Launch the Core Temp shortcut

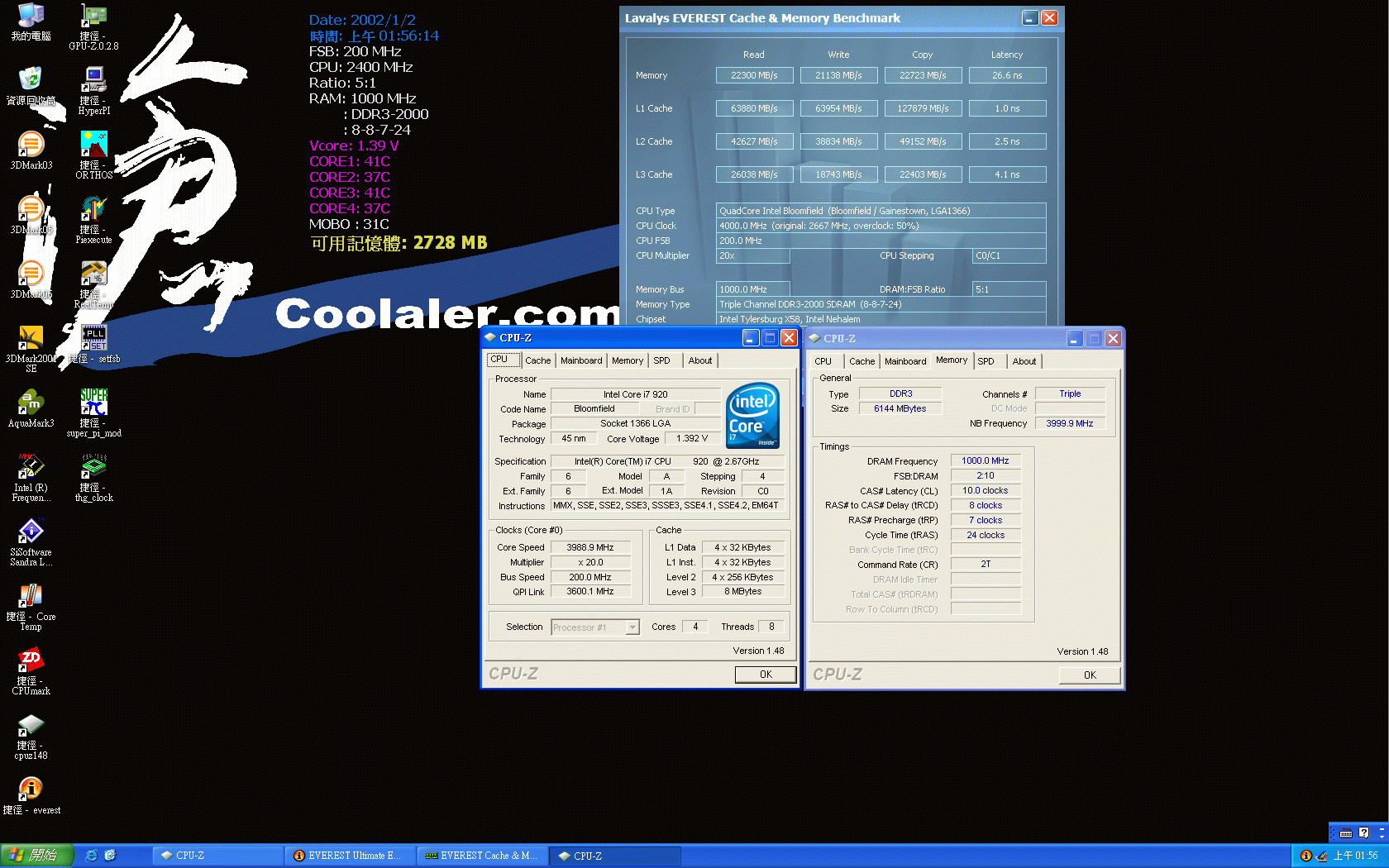pos(31,606)
